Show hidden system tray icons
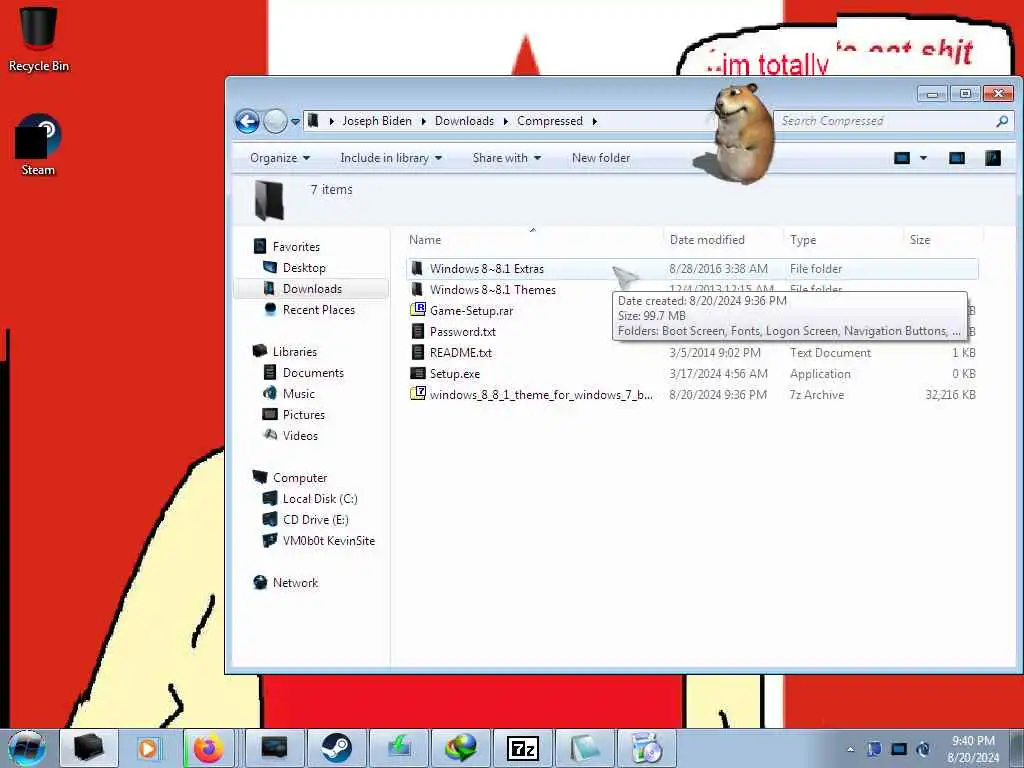This screenshot has height=768, width=1024. [x=850, y=749]
